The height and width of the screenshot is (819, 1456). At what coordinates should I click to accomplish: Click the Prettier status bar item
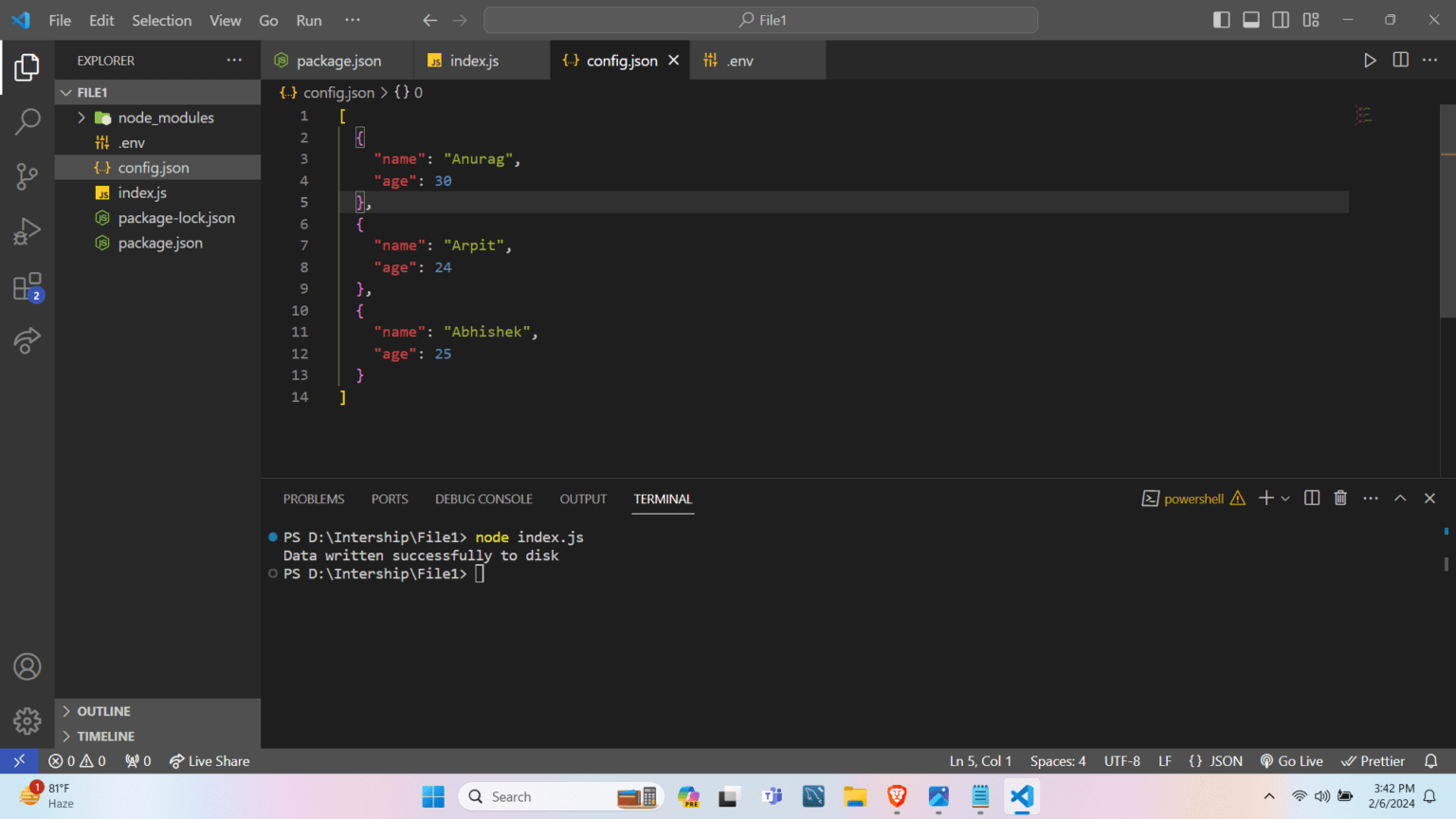click(x=1373, y=760)
